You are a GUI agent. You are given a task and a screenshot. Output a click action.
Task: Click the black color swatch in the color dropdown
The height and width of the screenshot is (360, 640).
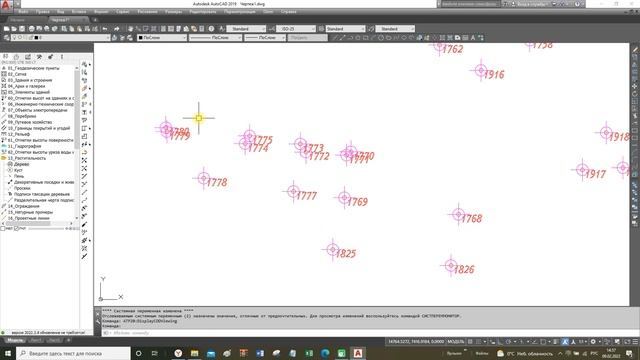[x=140, y=38]
